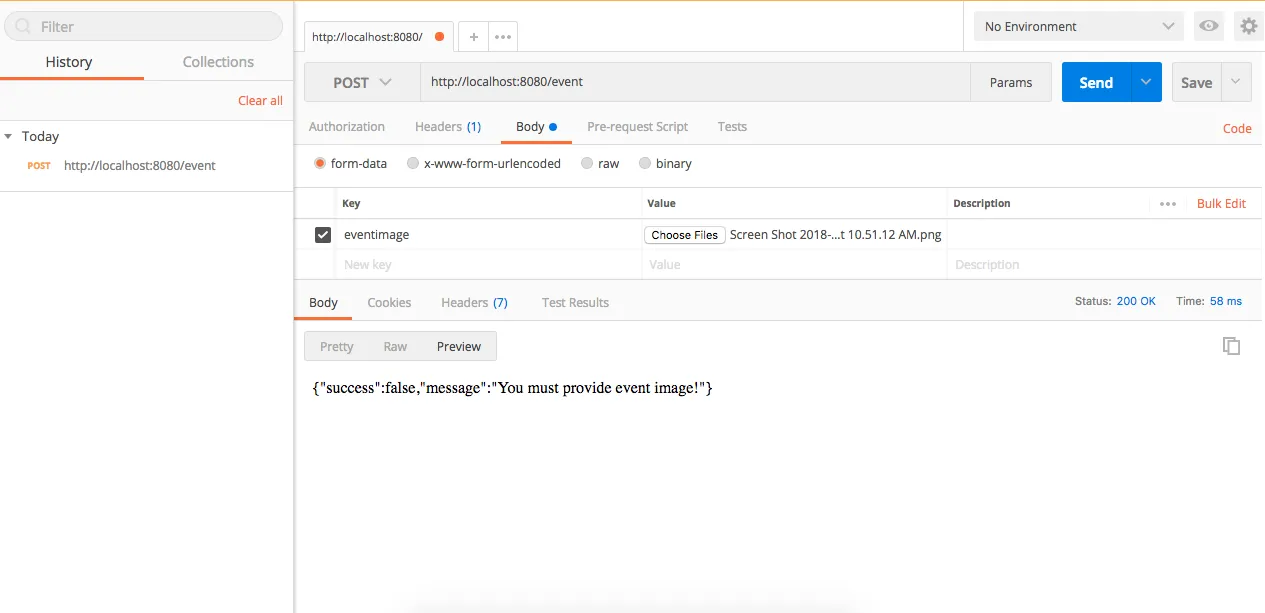Click the unsaved orange dot on request tab
Image resolution: width=1265 pixels, height=613 pixels.
click(440, 37)
